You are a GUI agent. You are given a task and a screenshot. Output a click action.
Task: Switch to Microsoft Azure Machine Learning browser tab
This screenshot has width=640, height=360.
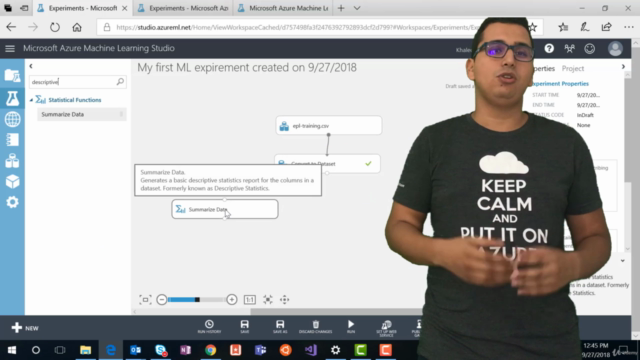click(x=283, y=8)
